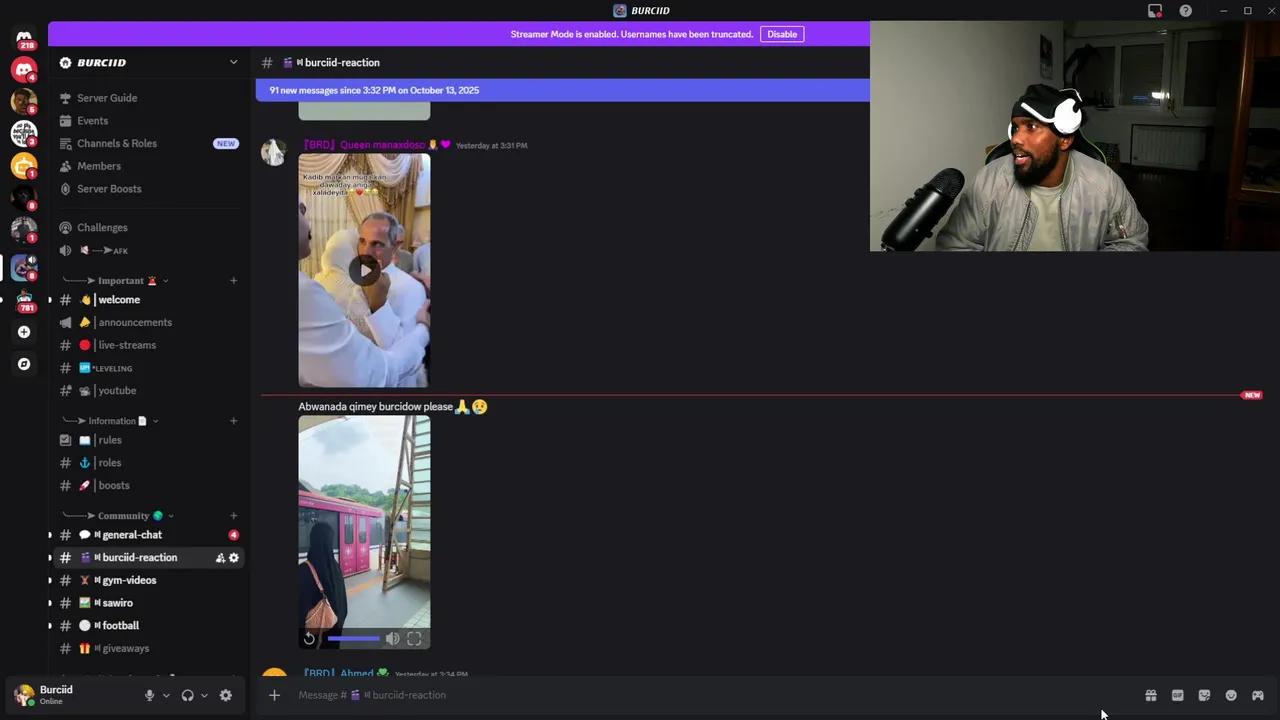Open the sticker picker

tap(1204, 695)
